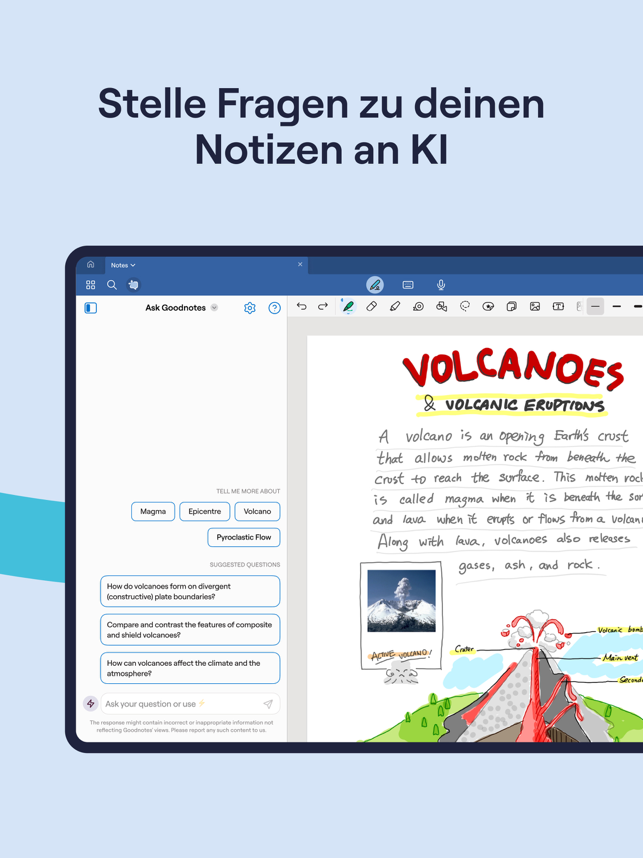This screenshot has height=858, width=643.
Task: Activate the microphone recording icon
Action: [441, 285]
